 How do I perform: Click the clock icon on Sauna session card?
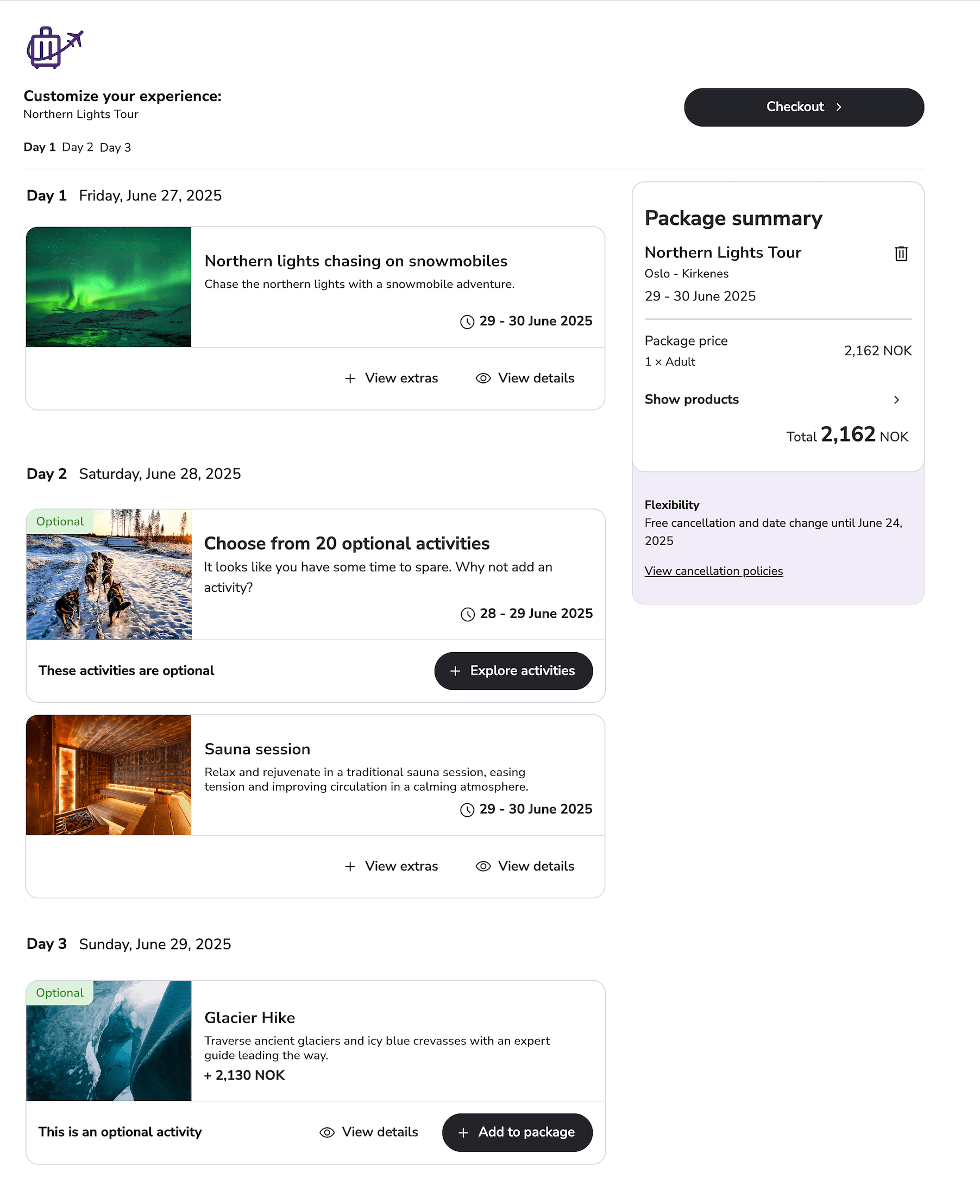coord(467,810)
